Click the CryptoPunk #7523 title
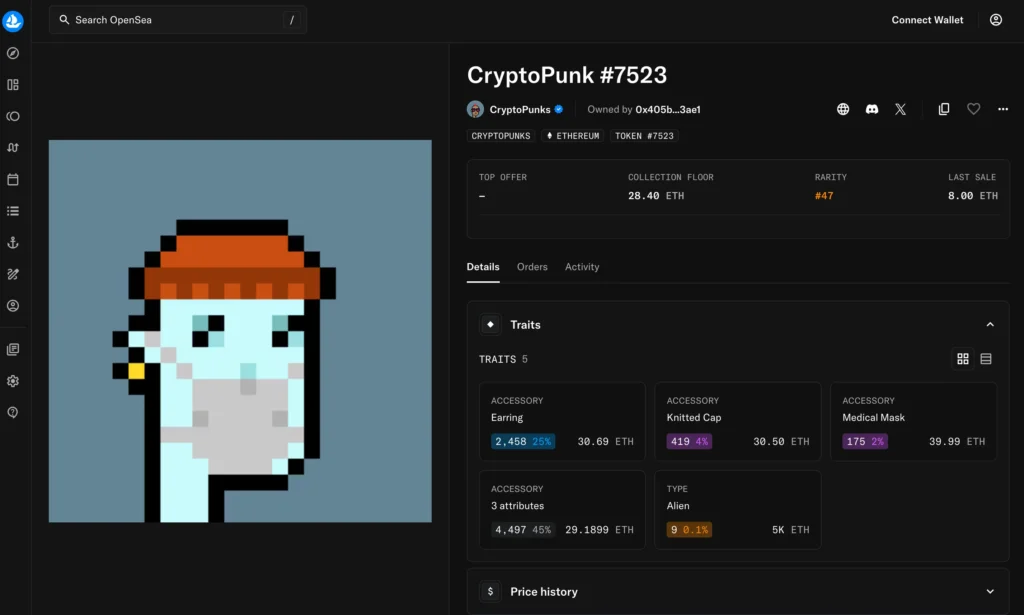 point(567,75)
